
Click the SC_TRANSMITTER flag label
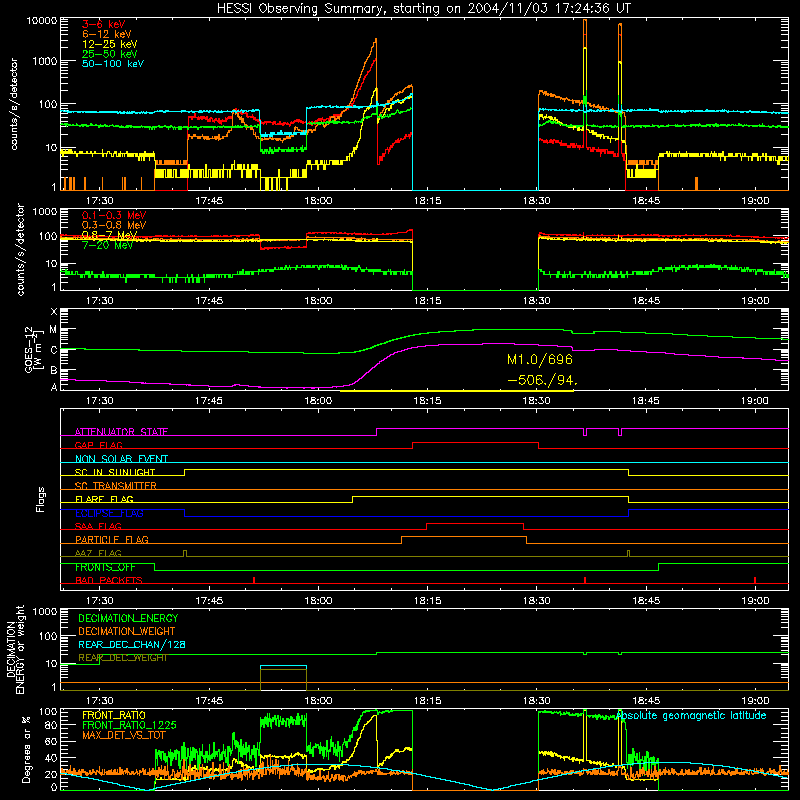click(116, 485)
